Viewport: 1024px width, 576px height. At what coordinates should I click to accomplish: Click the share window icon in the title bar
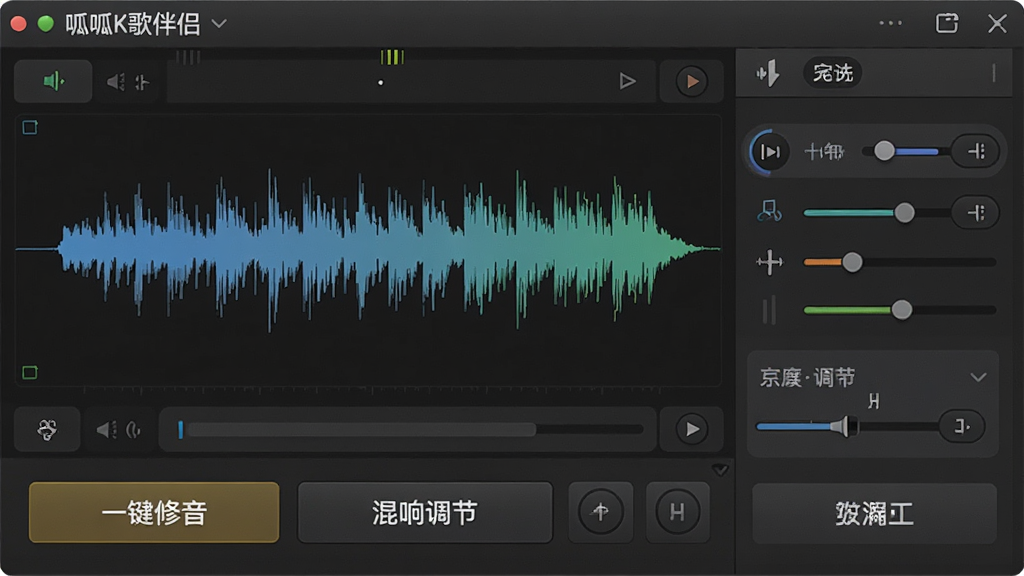tap(947, 23)
